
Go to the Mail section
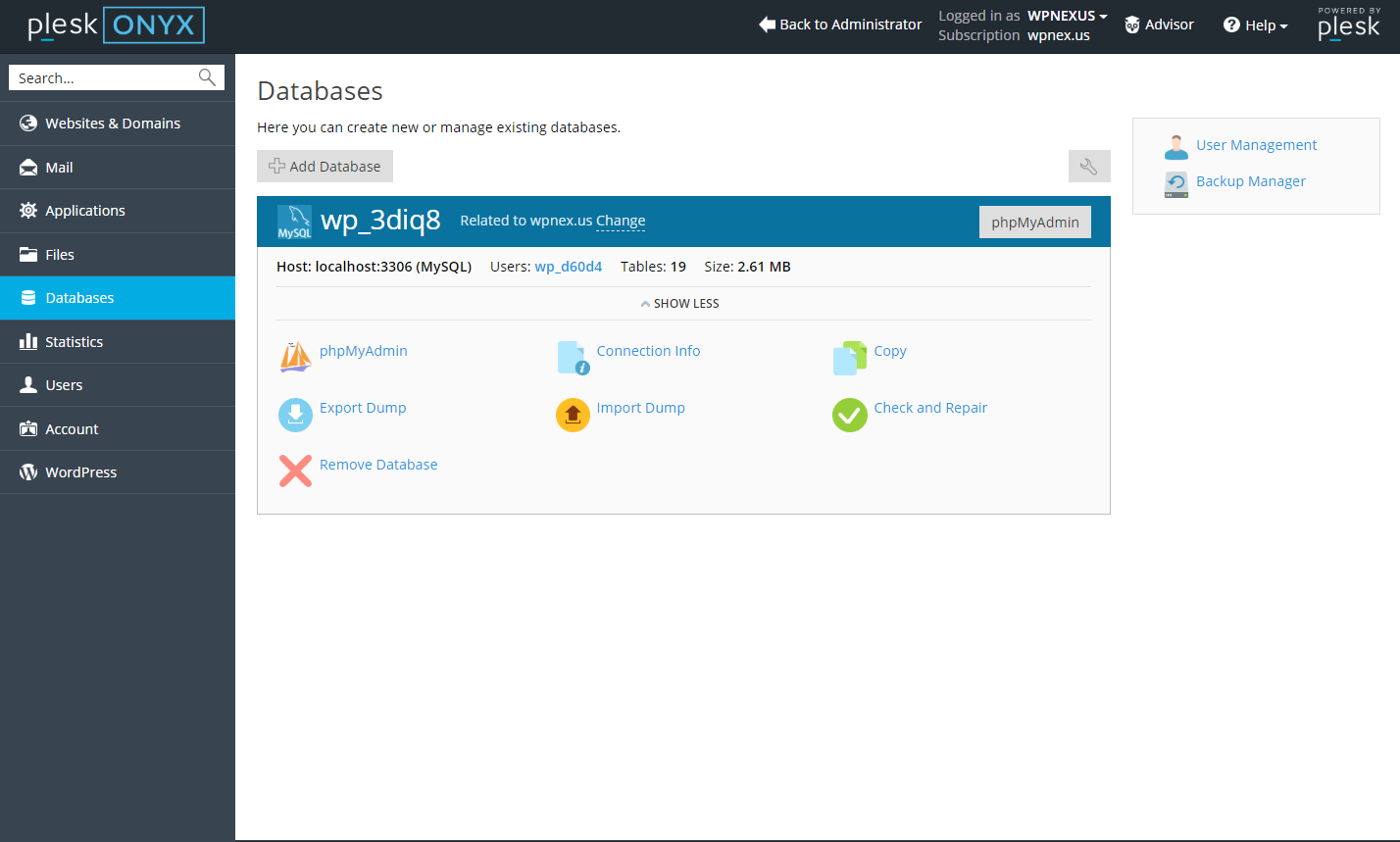coord(118,168)
